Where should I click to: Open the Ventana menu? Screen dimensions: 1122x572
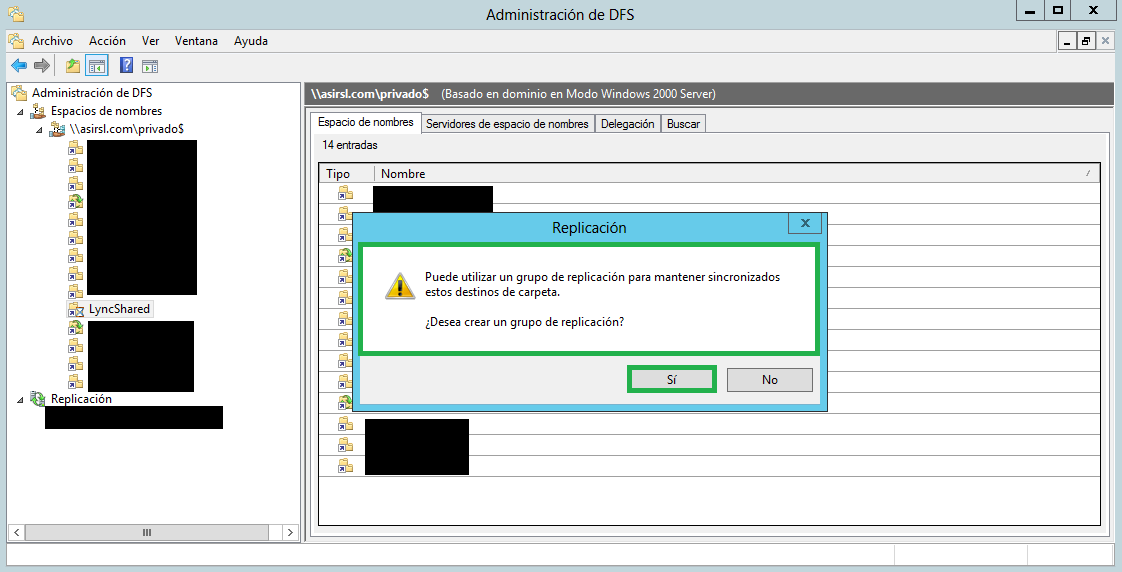coord(196,41)
